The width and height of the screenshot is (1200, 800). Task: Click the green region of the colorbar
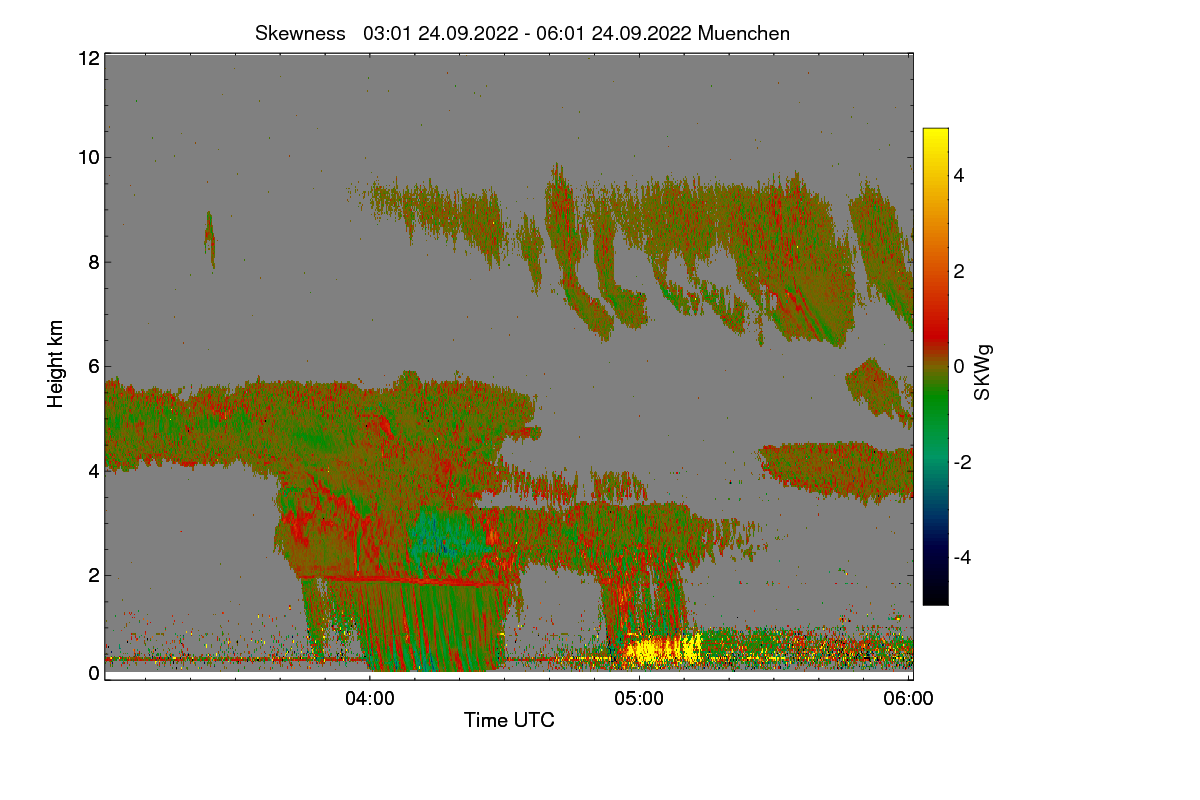pyautogui.click(x=935, y=415)
